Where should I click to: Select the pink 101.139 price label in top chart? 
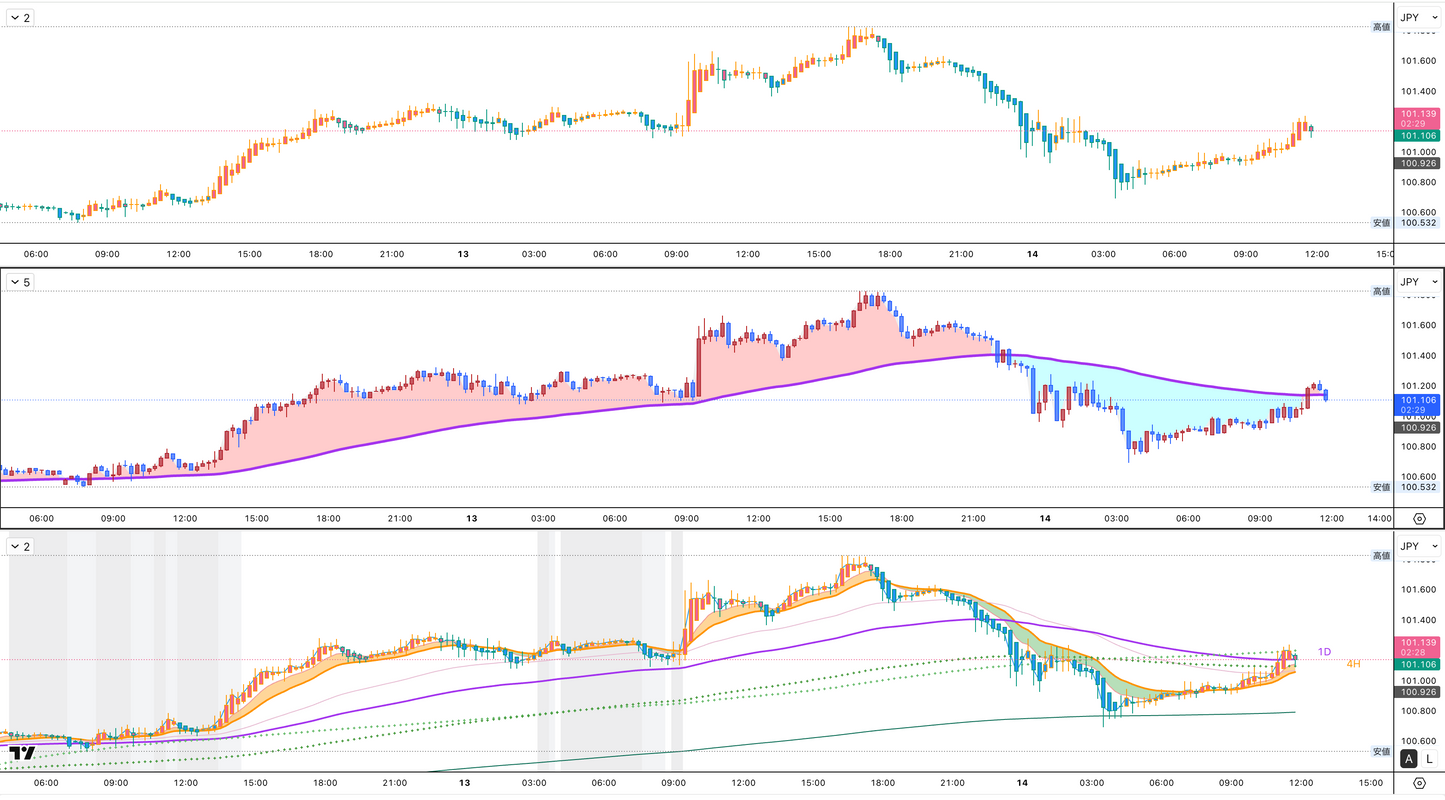click(1418, 114)
